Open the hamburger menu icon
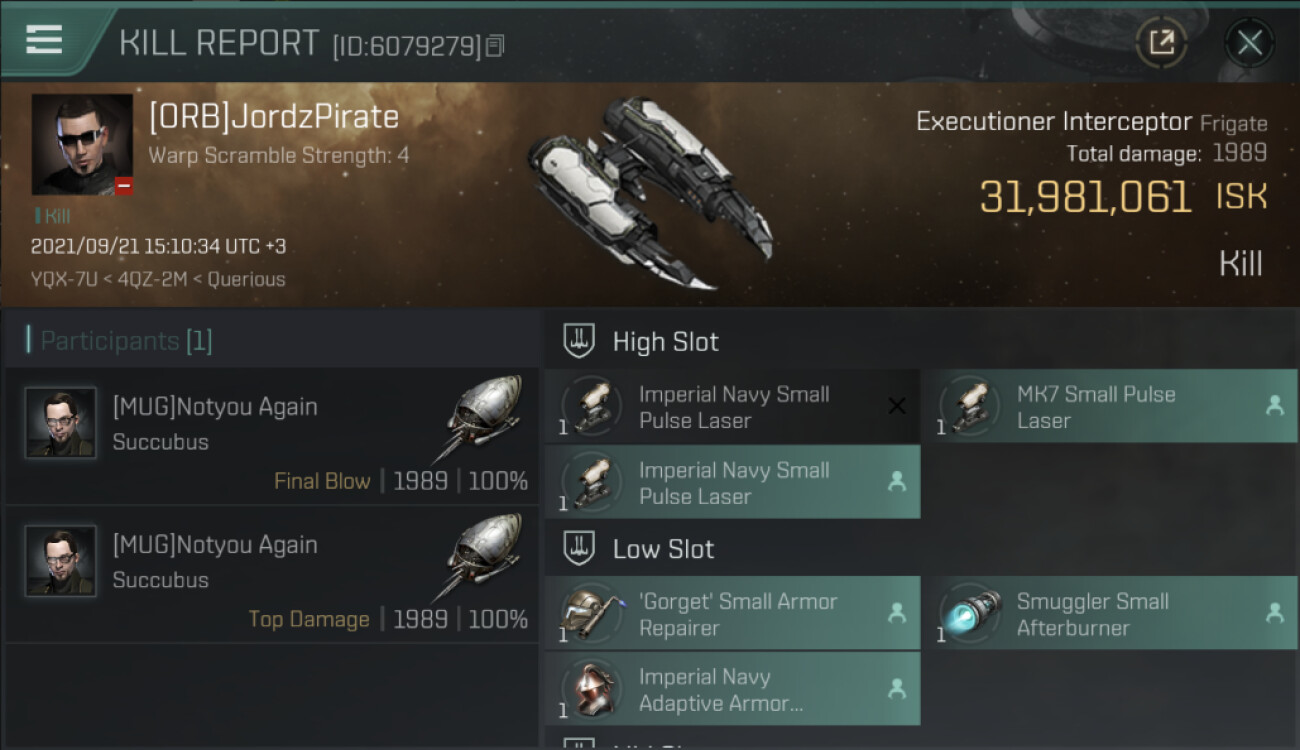The height and width of the screenshot is (750, 1300). (x=44, y=40)
